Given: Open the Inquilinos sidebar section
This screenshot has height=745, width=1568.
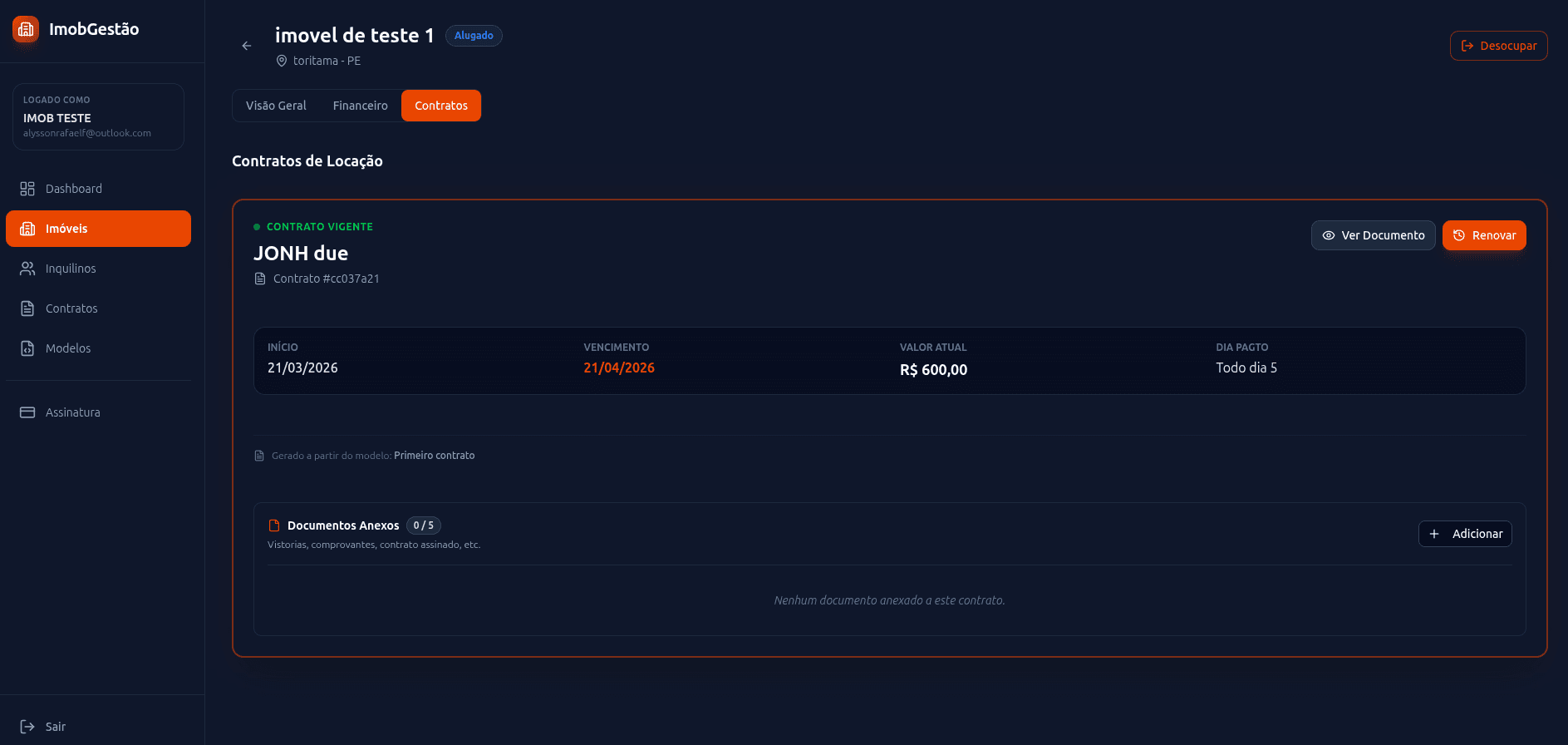Looking at the screenshot, I should point(71,269).
